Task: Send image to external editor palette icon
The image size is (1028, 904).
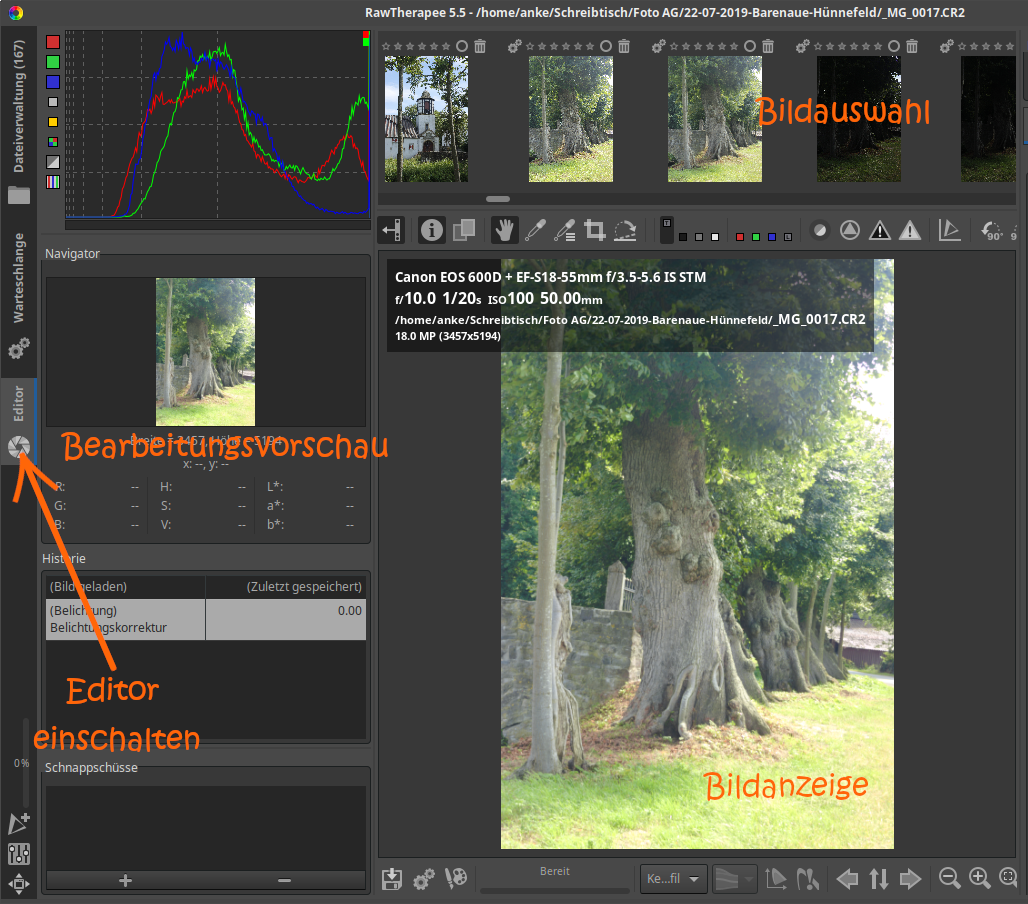Action: (456, 879)
